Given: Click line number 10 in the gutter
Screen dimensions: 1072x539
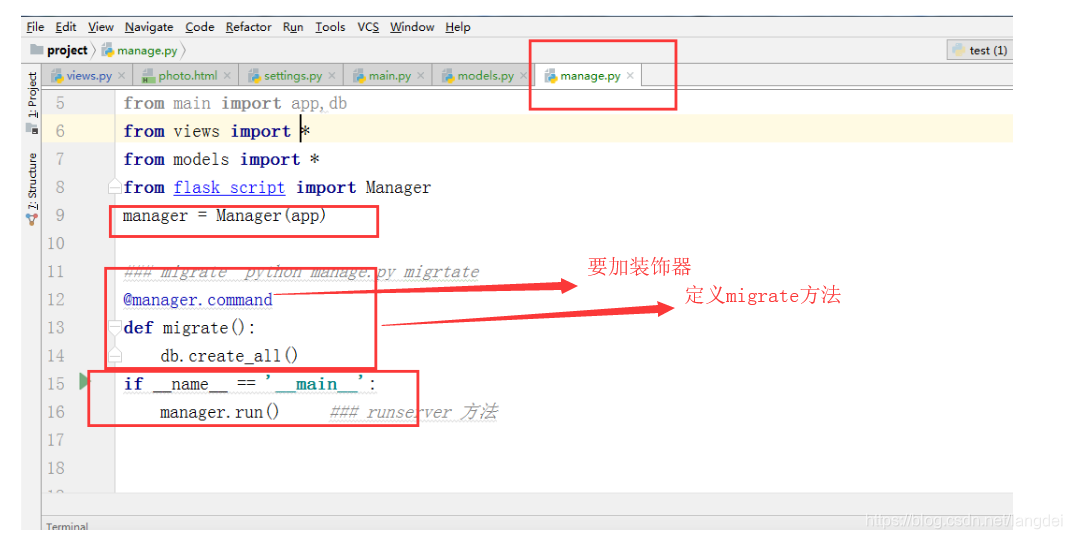Looking at the screenshot, I should point(56,244).
